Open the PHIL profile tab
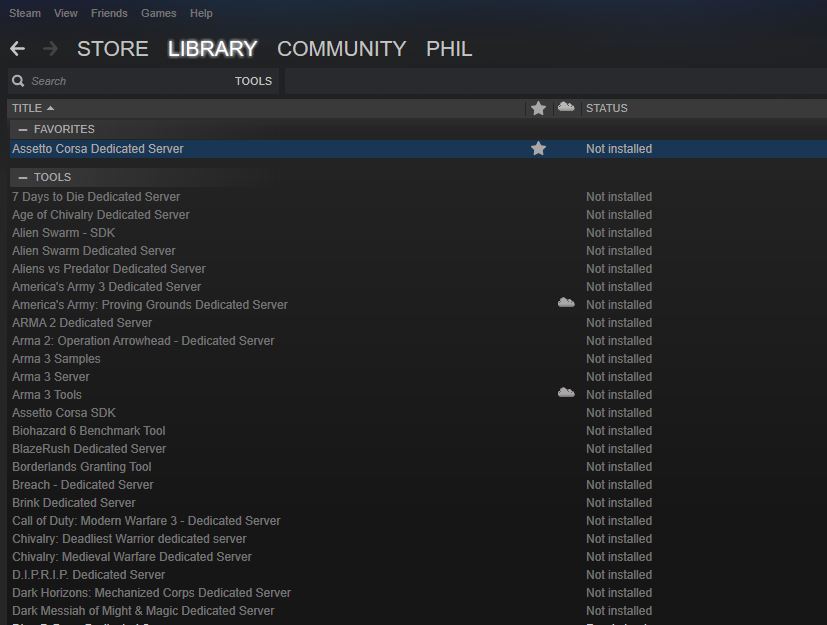This screenshot has width=827, height=625. coord(449,49)
